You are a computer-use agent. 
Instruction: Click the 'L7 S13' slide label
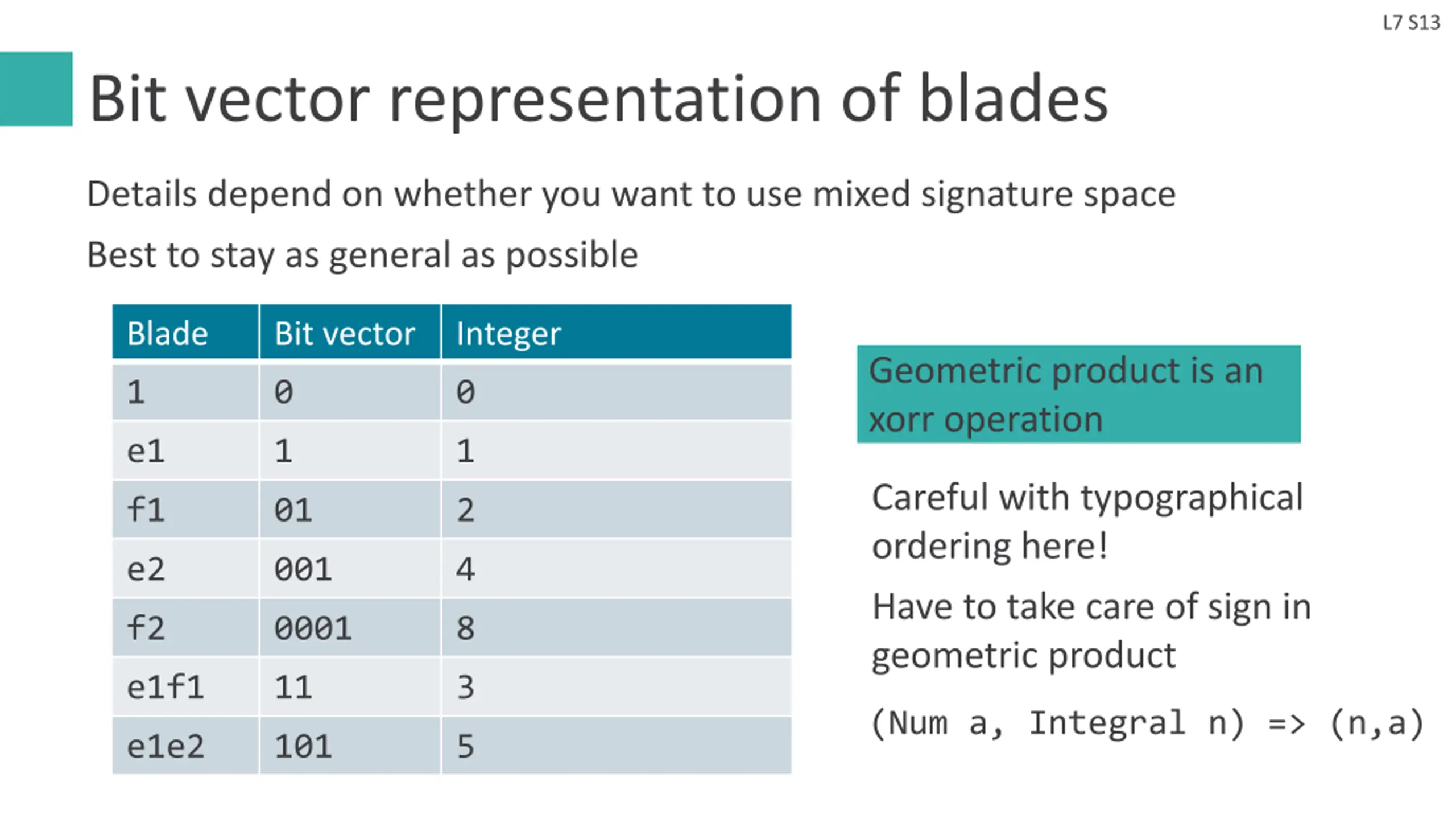click(1412, 23)
